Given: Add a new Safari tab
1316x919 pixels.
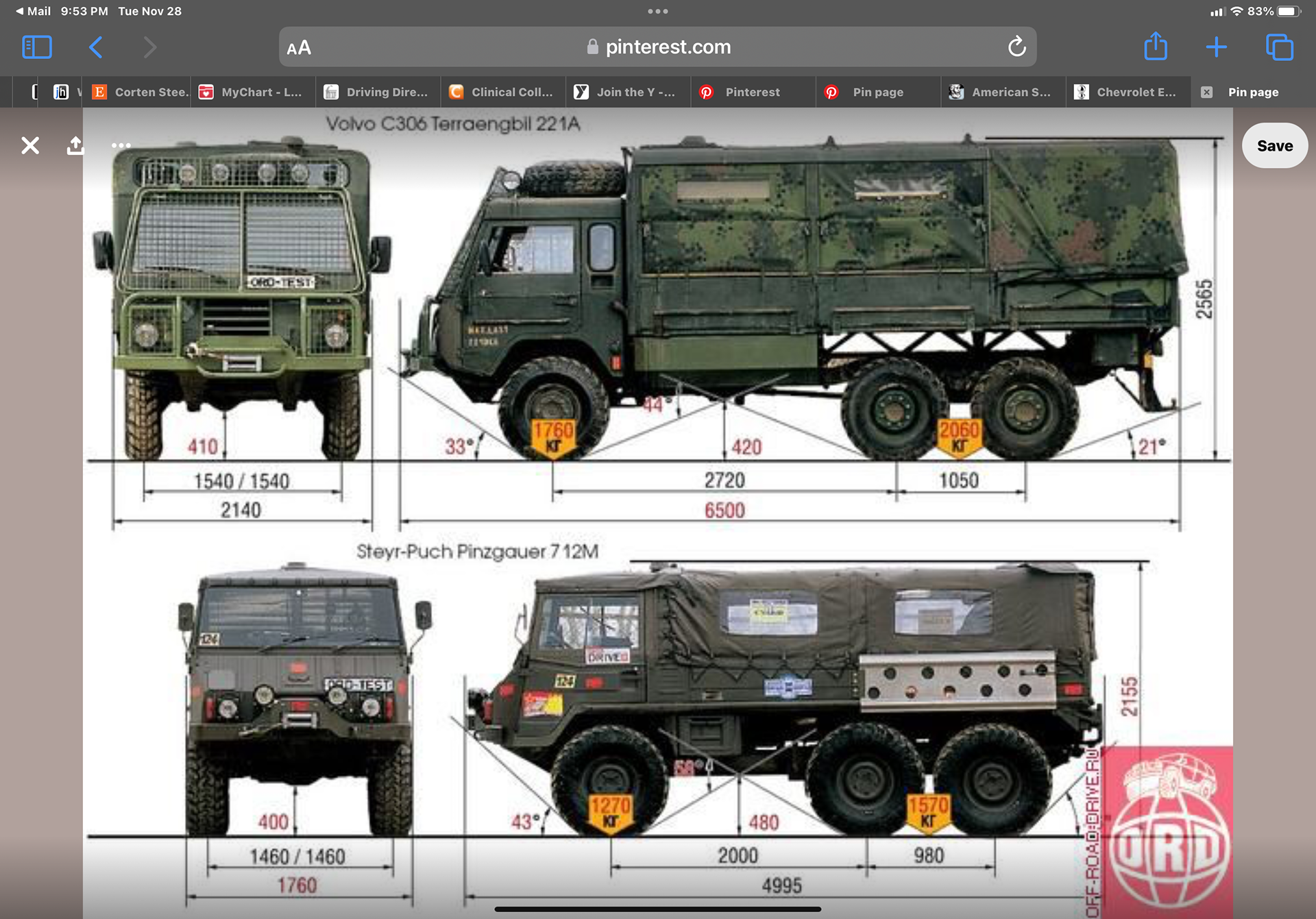Looking at the screenshot, I should click(x=1216, y=47).
